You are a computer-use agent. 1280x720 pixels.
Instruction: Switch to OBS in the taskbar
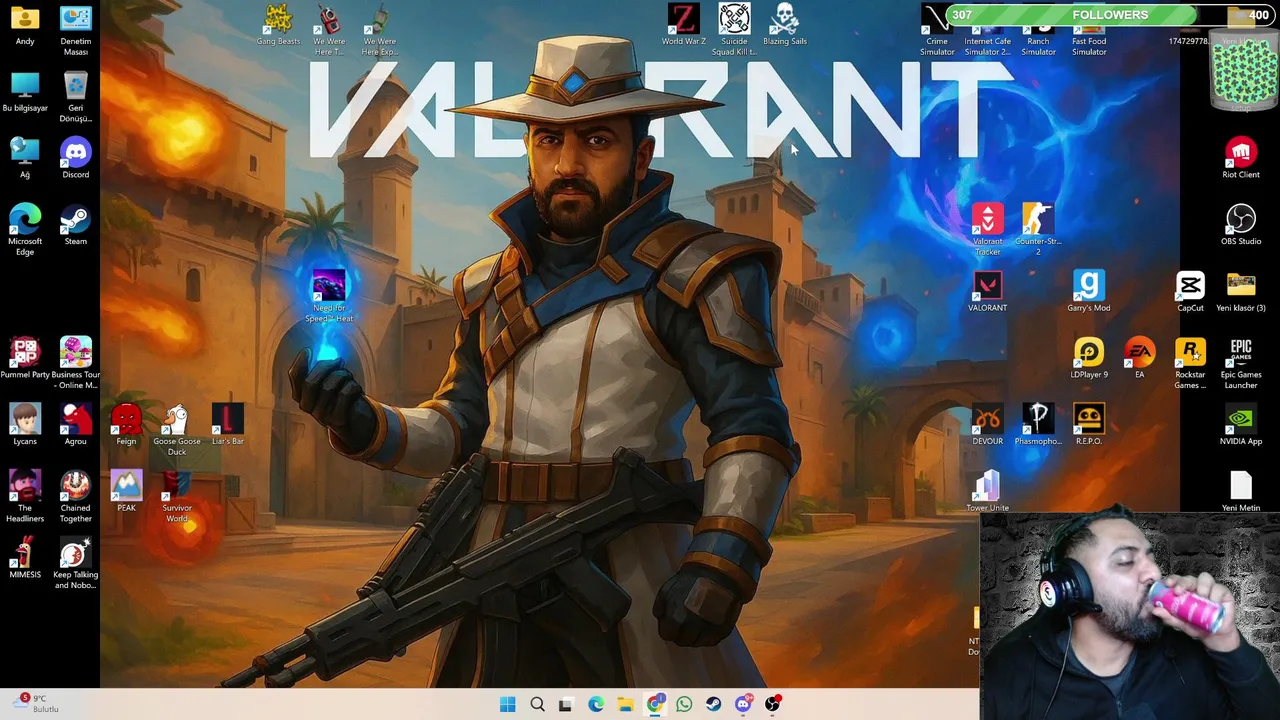[772, 704]
